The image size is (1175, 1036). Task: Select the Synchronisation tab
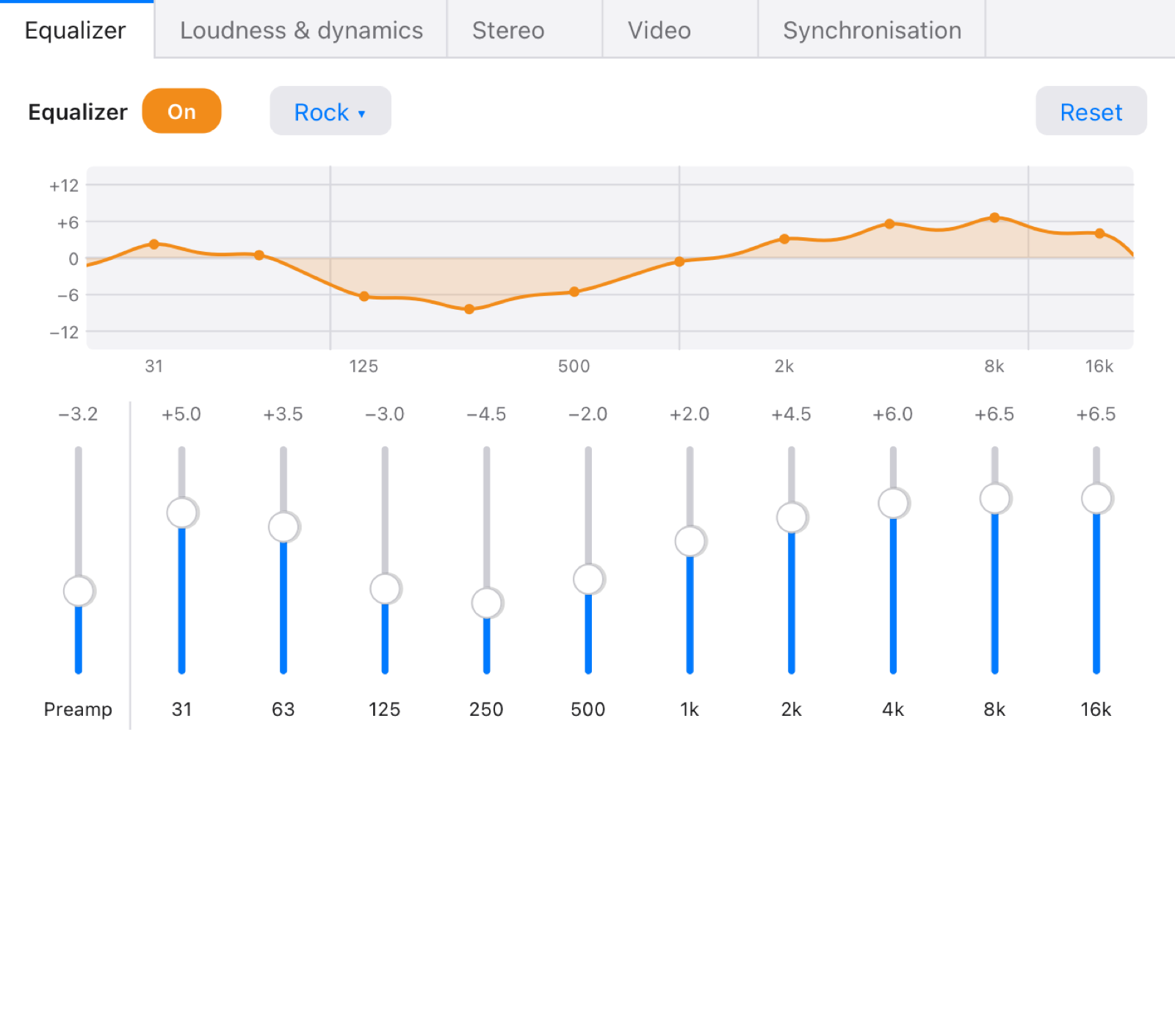872,30
